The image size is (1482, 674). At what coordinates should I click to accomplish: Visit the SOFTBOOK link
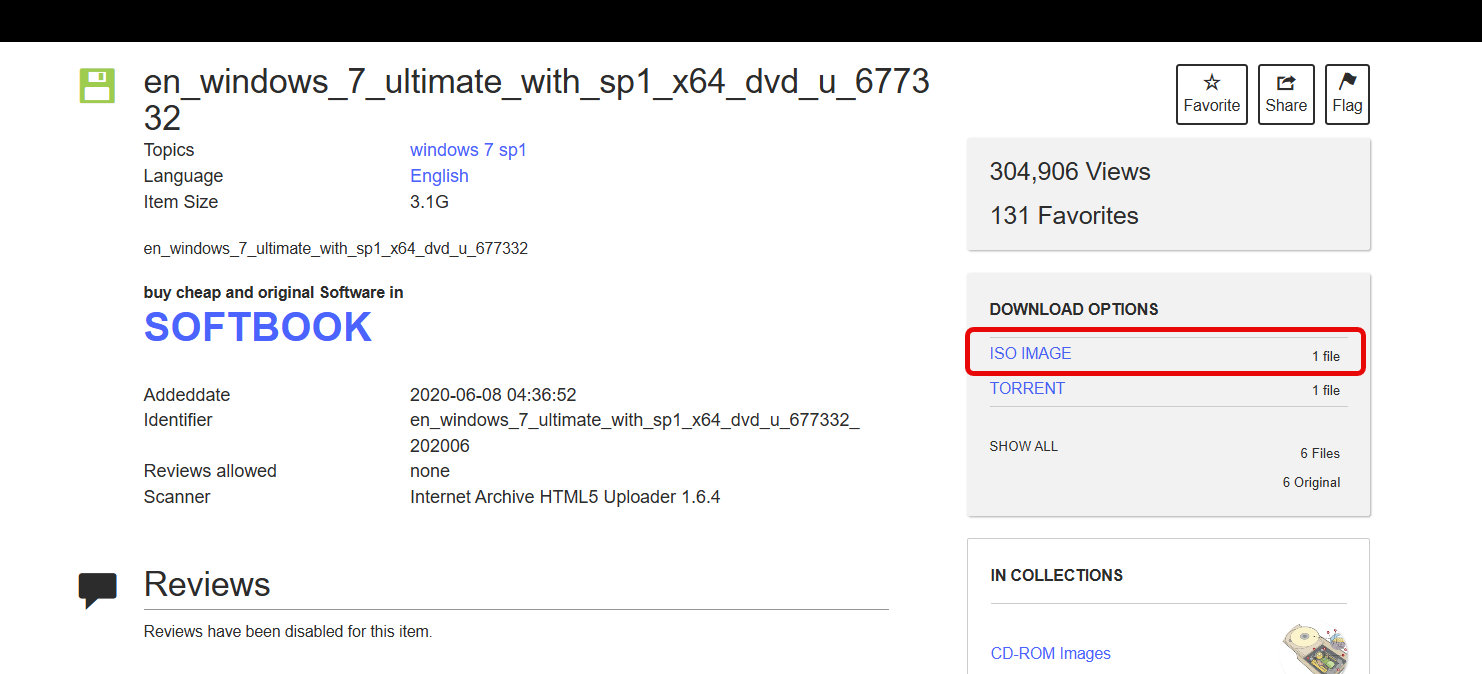(258, 327)
